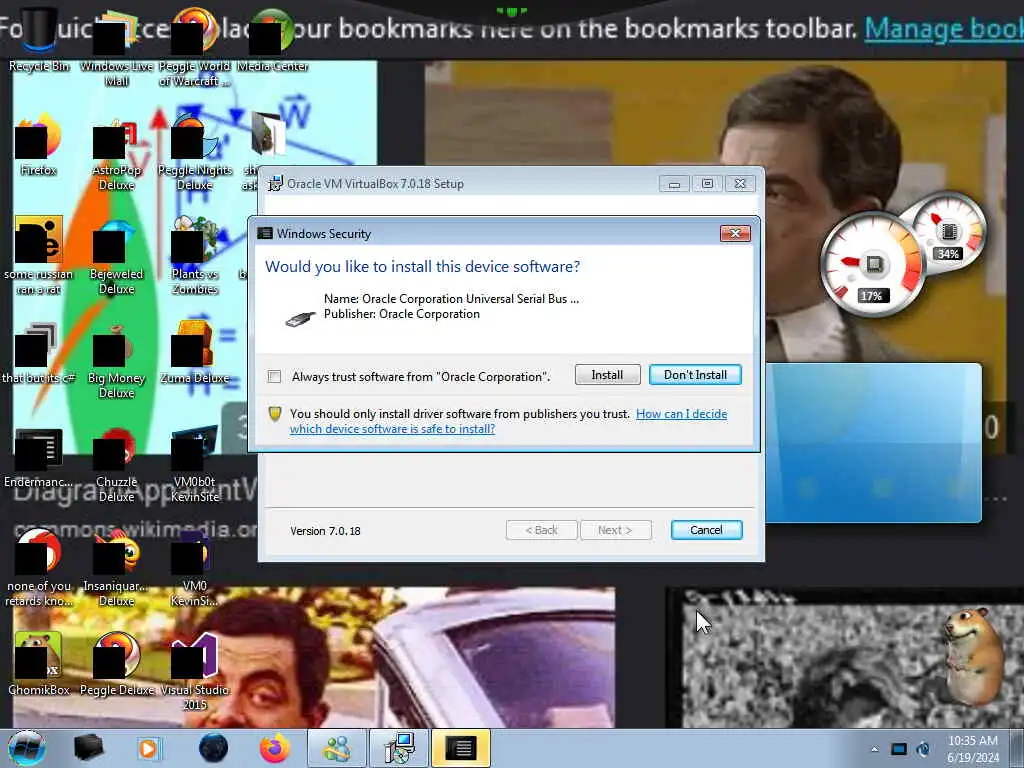
Task: Click the Windows Security title bar icon
Action: 264,233
